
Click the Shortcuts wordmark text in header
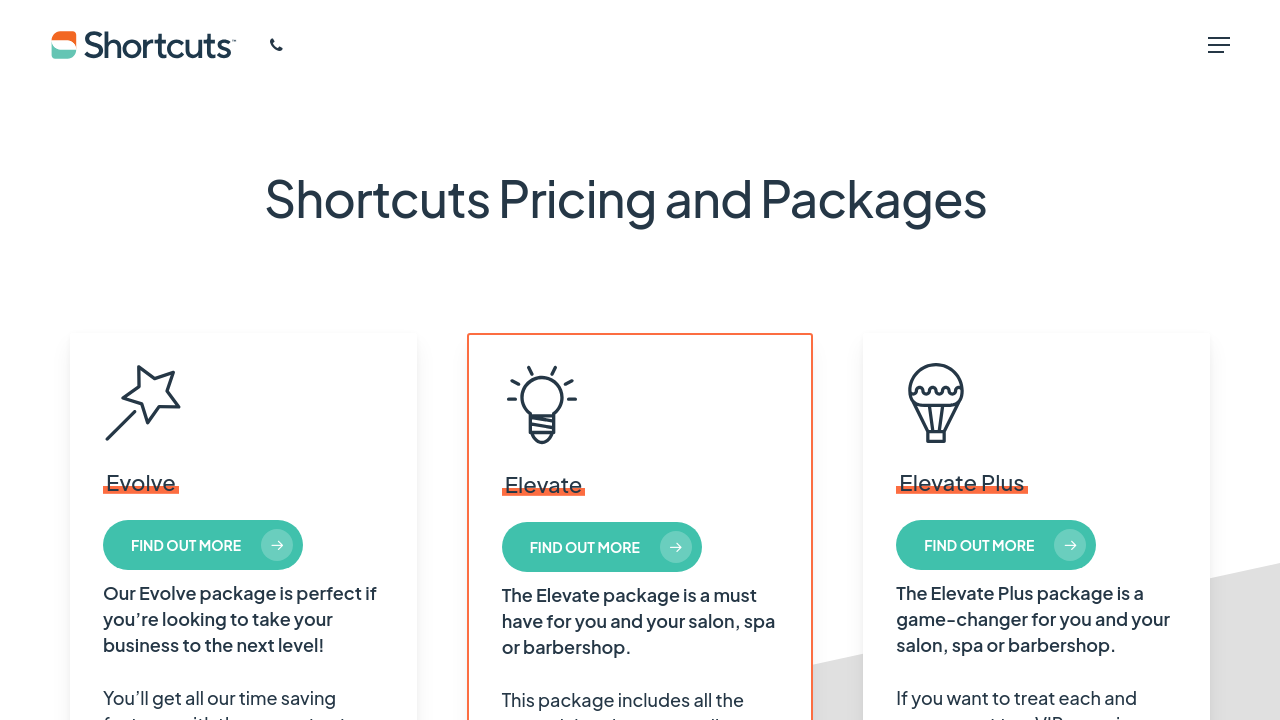coord(159,45)
